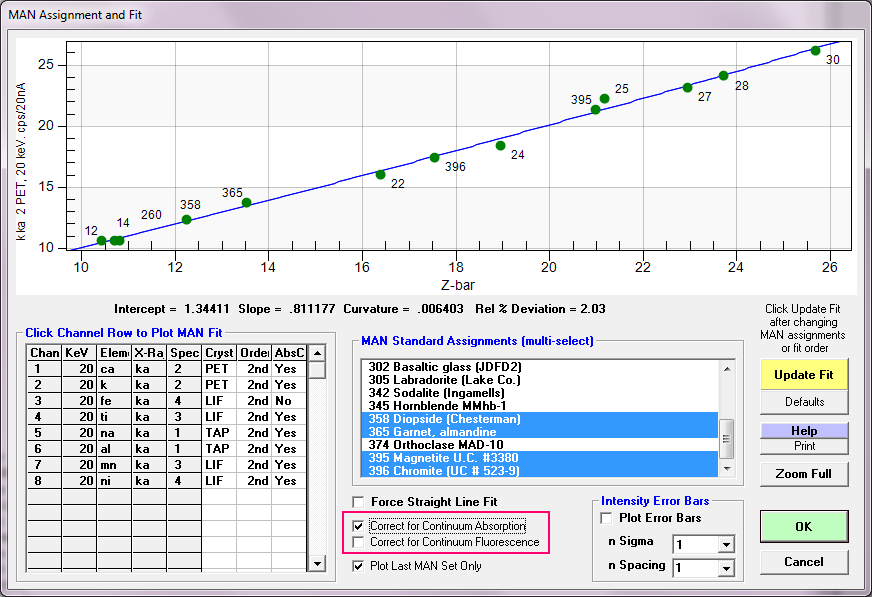
Task: Click the Print button
Action: point(804,445)
